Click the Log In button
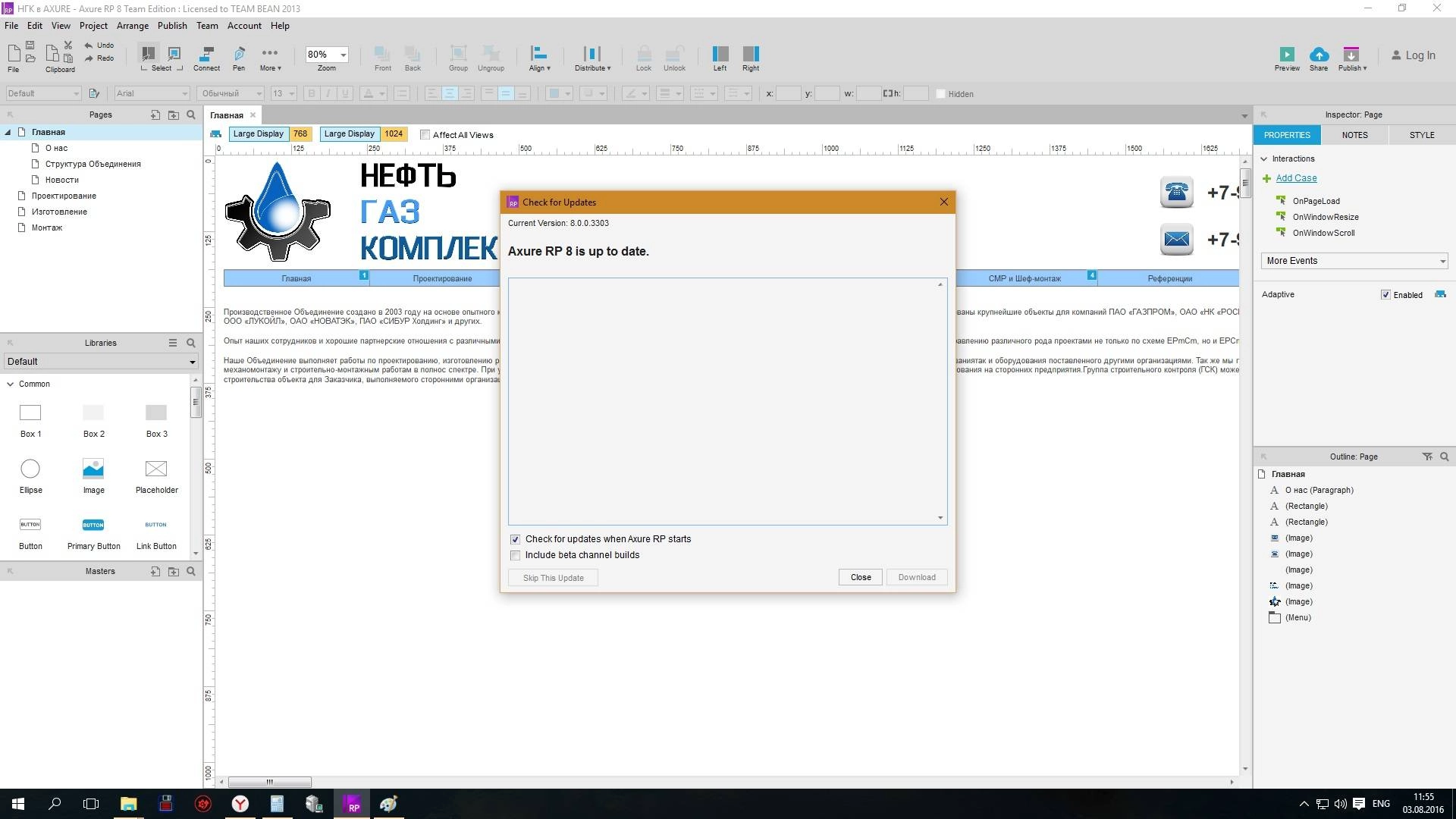 click(x=1414, y=55)
